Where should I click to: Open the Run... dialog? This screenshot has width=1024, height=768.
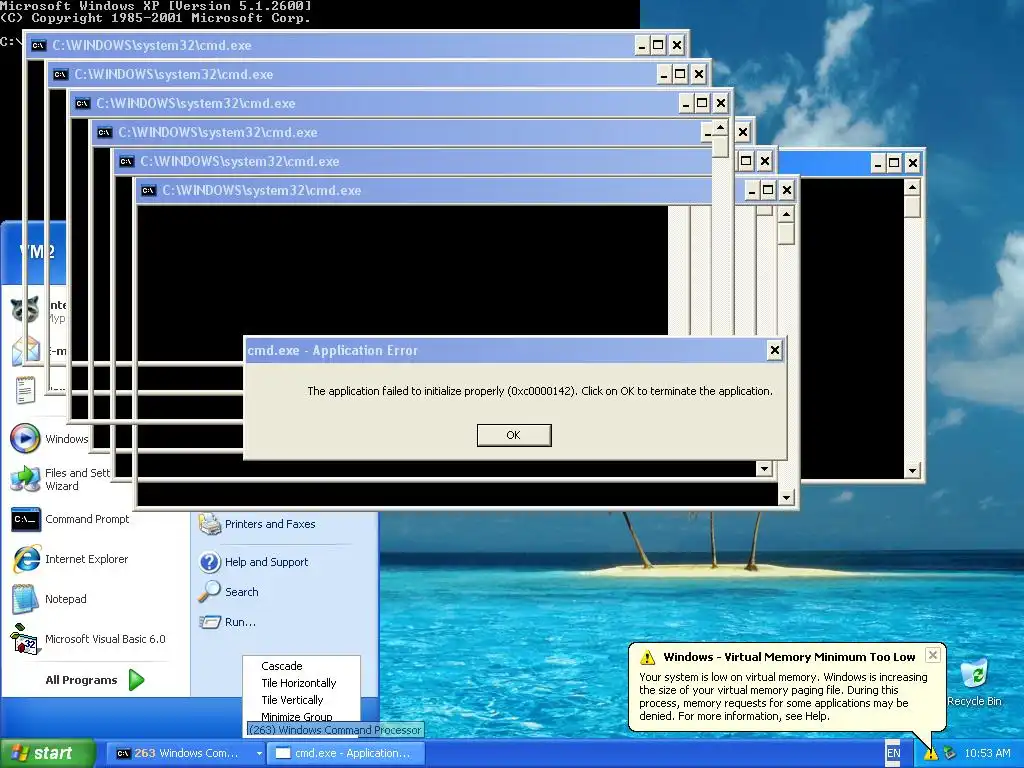[x=227, y=622]
